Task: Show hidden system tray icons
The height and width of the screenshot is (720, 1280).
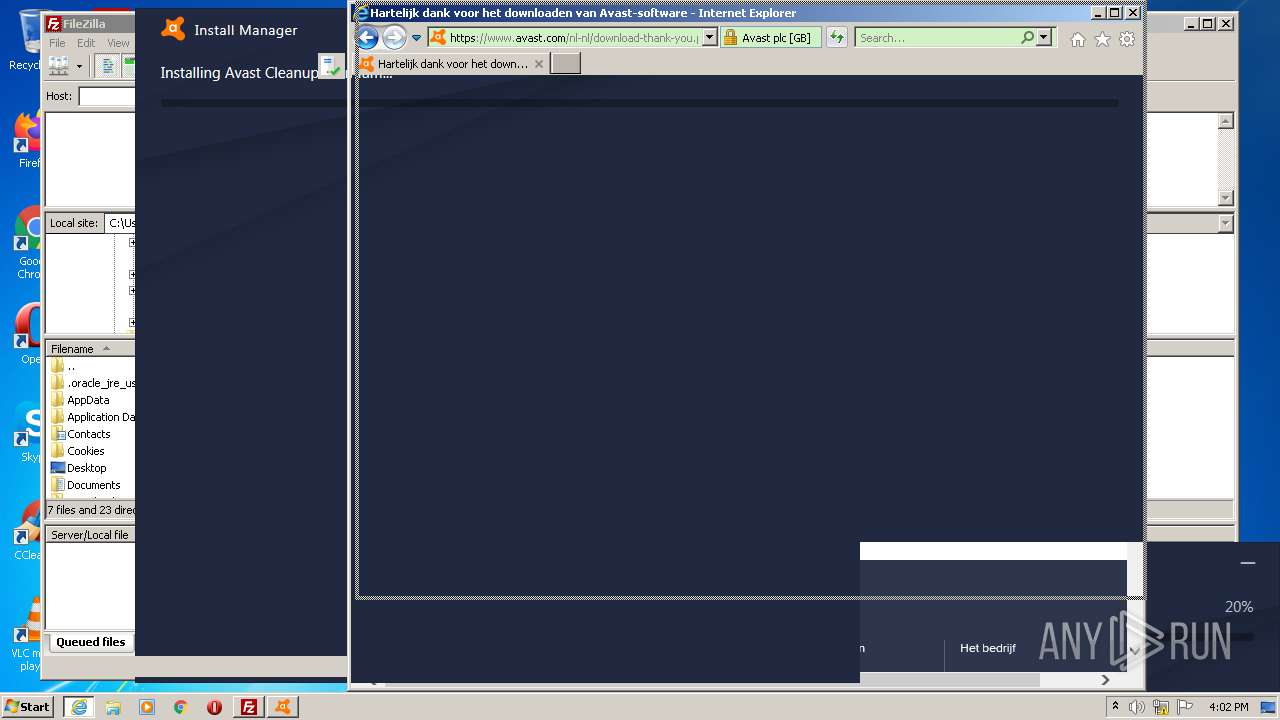Action: pyautogui.click(x=1116, y=707)
